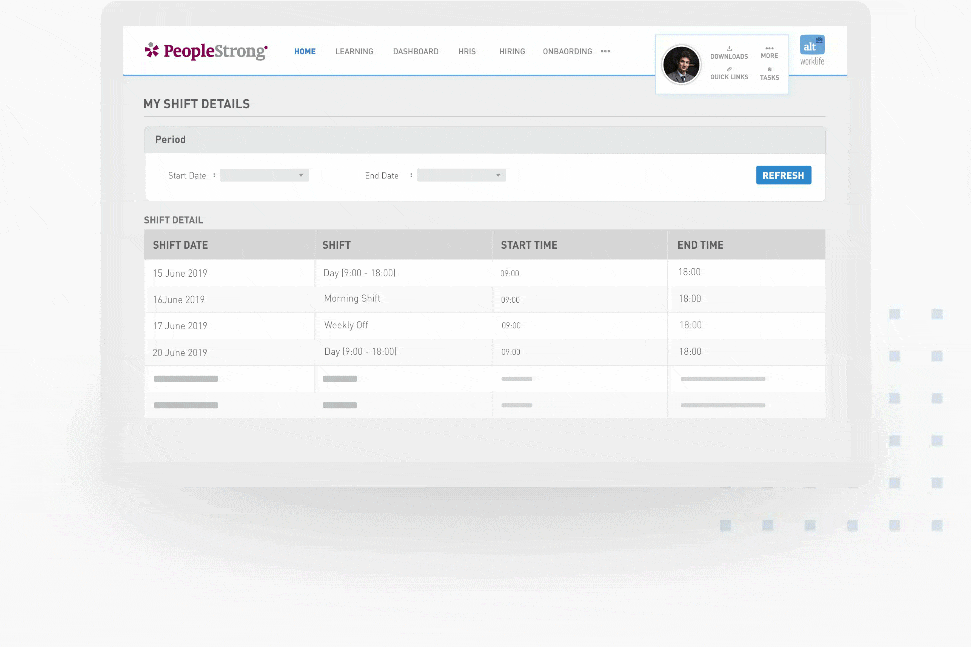Expand navigation overflow dots after Onboarding
This screenshot has width=971, height=647.
[x=605, y=51]
